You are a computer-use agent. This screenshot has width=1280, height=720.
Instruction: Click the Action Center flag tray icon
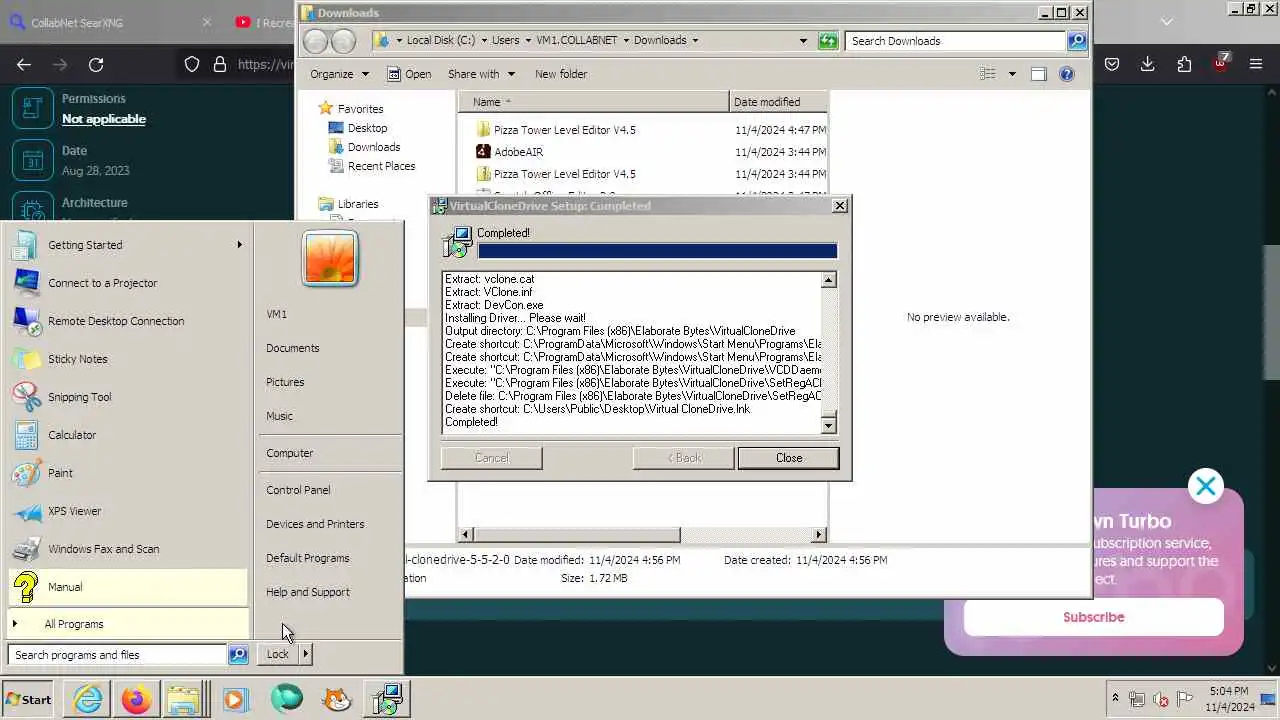1185,699
